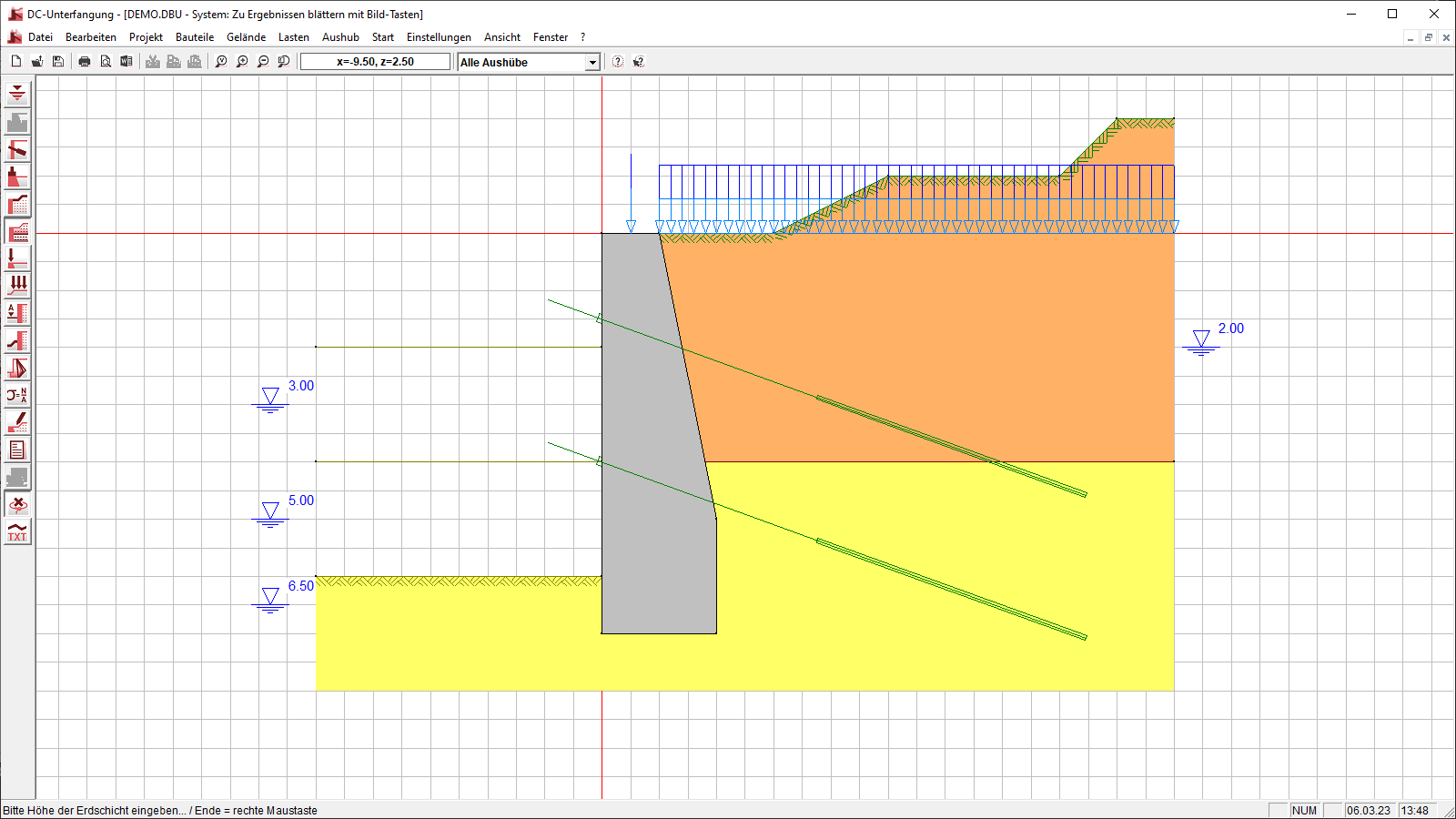The image size is (1456, 819).
Task: Open the print preview icon
Action: [x=106, y=62]
